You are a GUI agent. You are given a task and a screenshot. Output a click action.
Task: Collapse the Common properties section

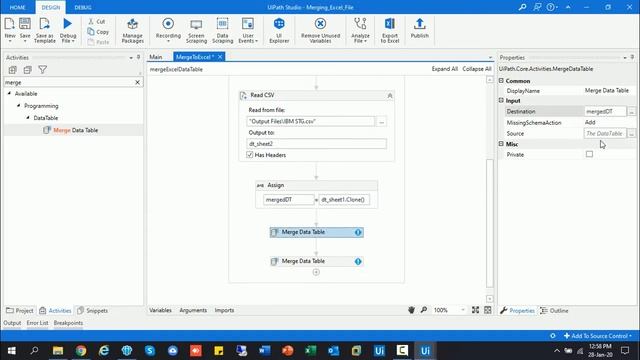point(501,81)
